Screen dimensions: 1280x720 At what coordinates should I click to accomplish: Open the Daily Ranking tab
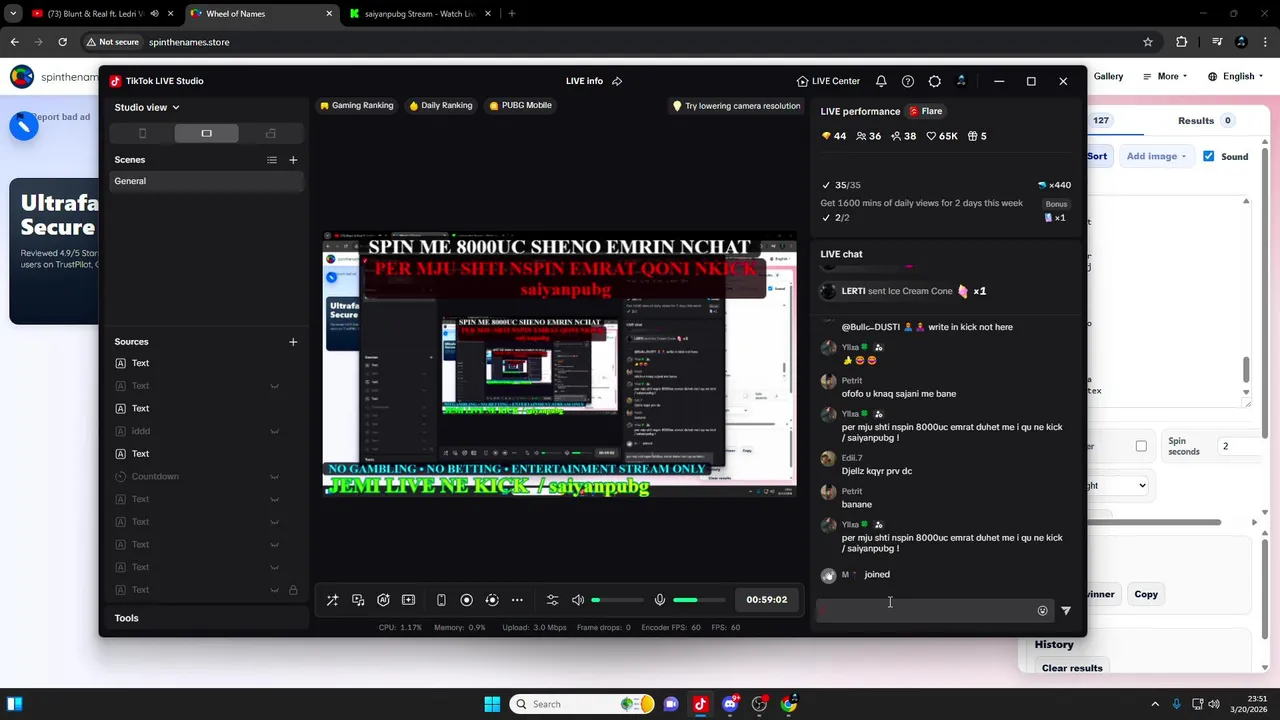click(440, 105)
